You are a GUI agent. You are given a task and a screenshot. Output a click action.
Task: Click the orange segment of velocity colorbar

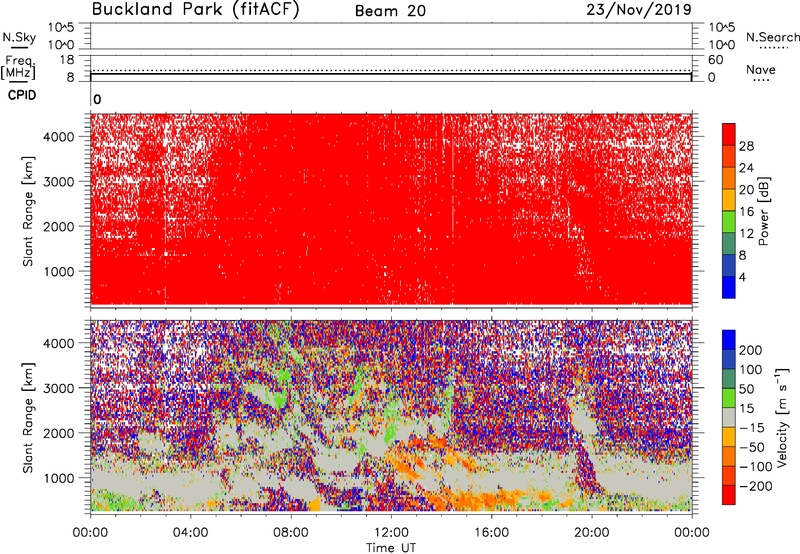(x=729, y=456)
